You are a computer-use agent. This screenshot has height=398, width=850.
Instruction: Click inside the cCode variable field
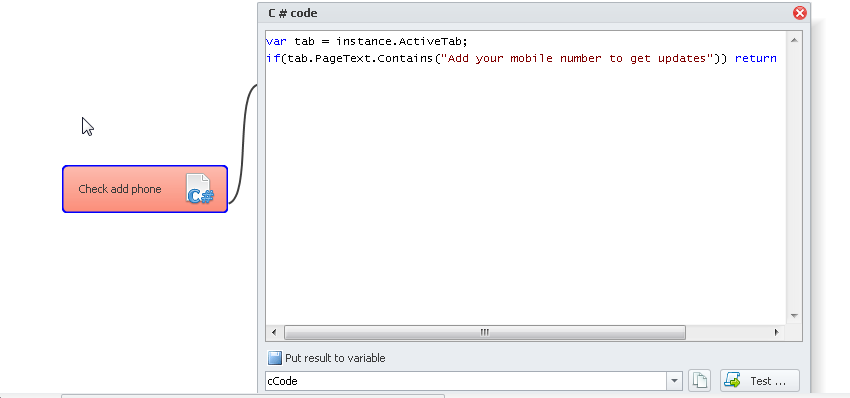pos(466,381)
